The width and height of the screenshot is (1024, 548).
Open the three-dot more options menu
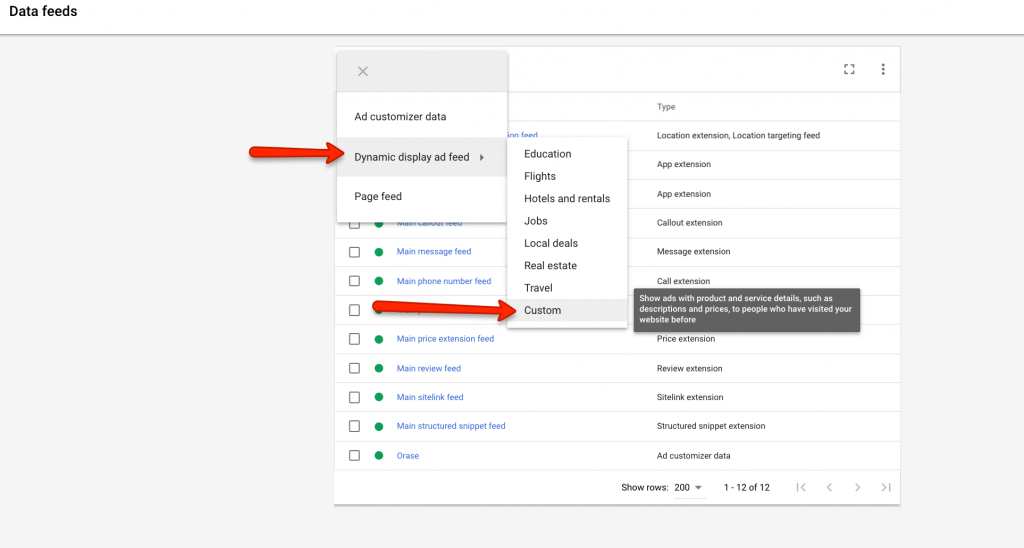(x=883, y=69)
